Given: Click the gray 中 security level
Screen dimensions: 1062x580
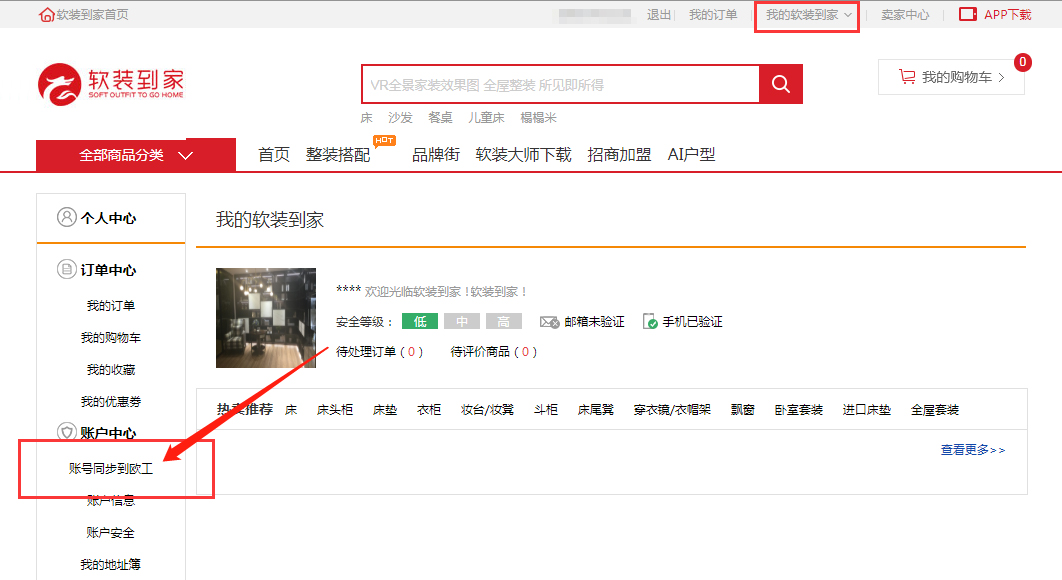Looking at the screenshot, I should coord(462,321).
